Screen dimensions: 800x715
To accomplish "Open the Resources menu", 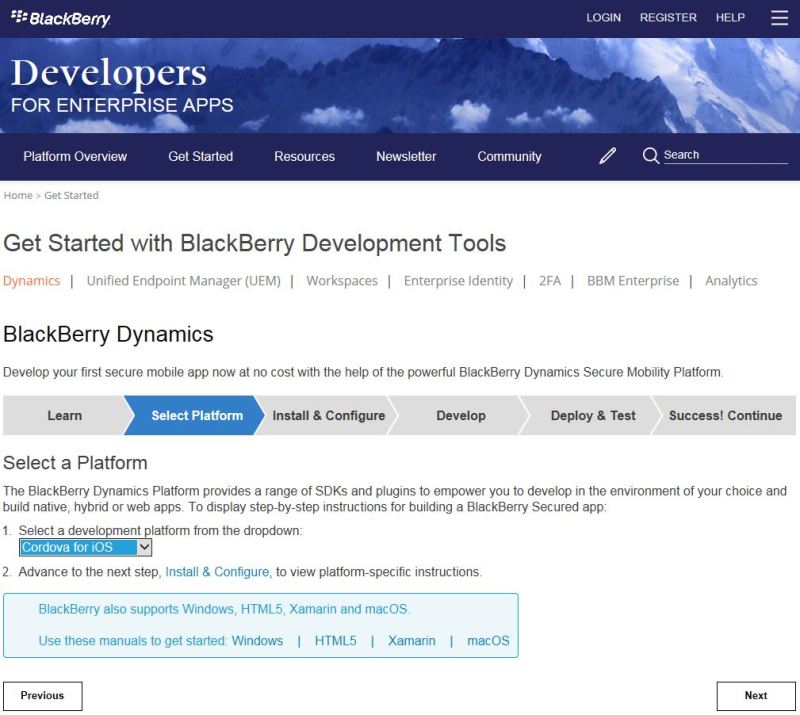I will pyautogui.click(x=305, y=156).
